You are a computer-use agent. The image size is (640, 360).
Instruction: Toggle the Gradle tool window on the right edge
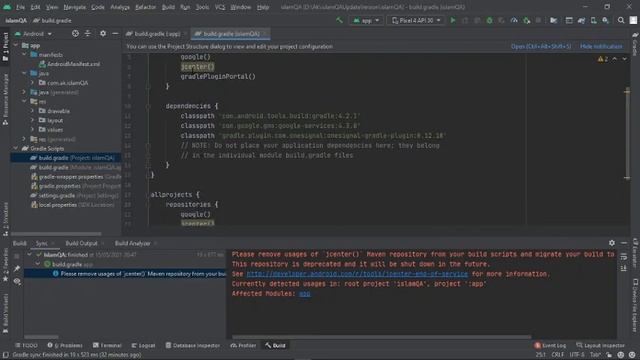point(635,44)
